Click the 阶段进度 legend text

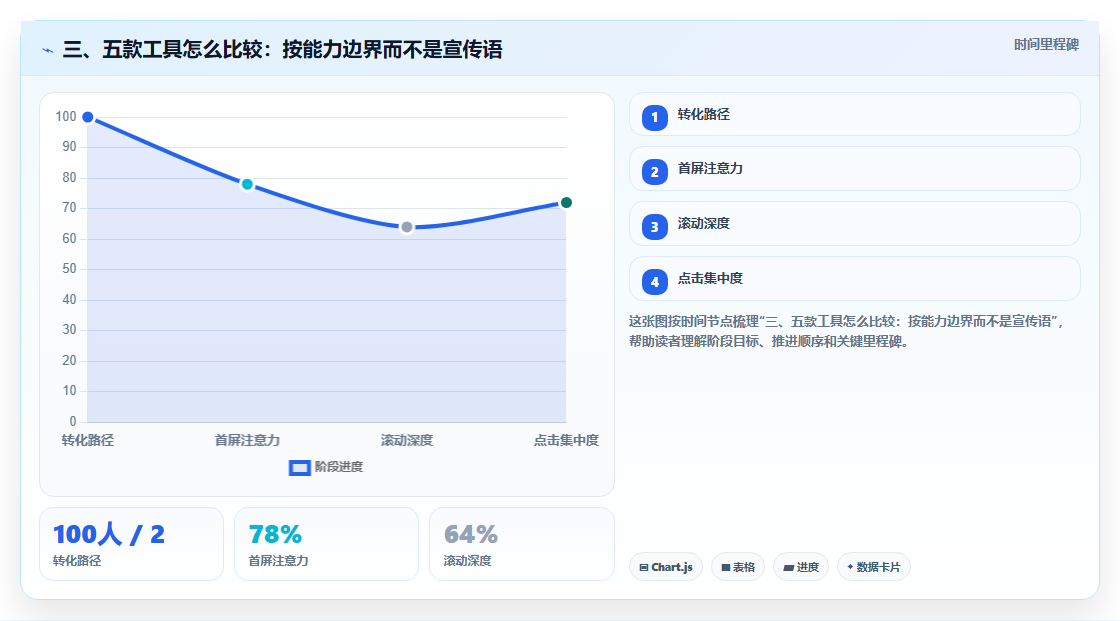coord(339,467)
